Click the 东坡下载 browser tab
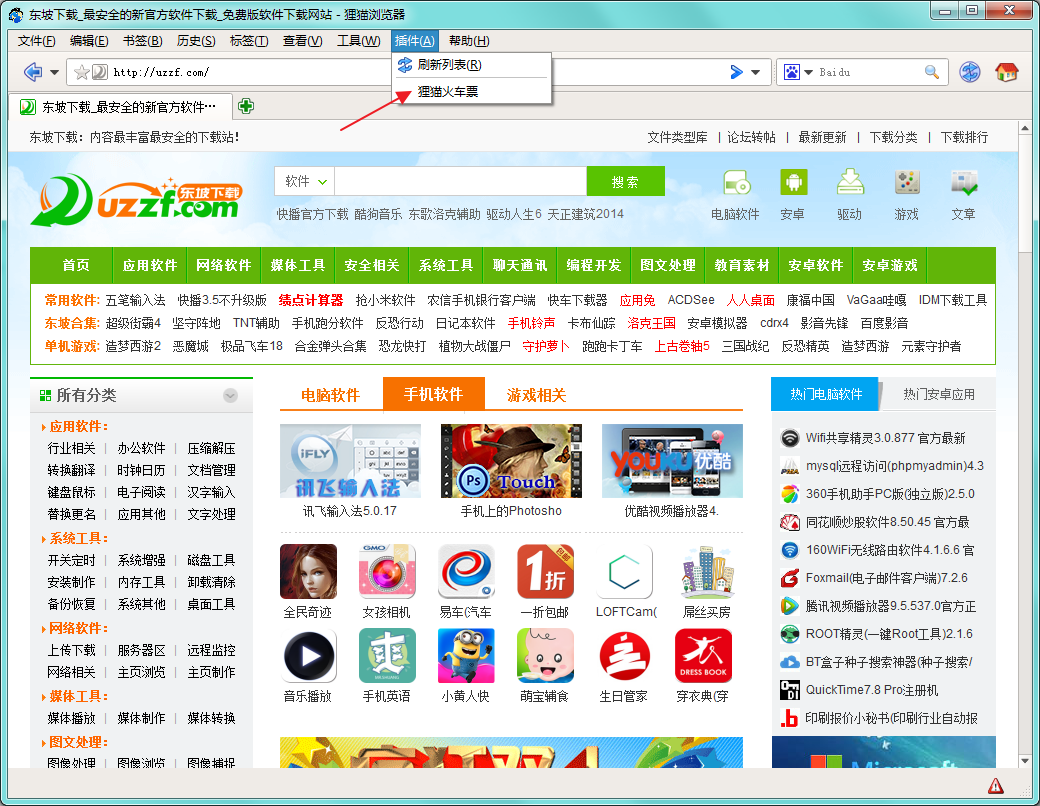This screenshot has height=806, width=1040. coord(121,107)
